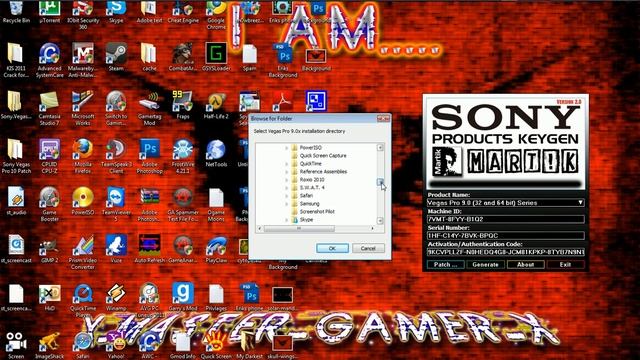The width and height of the screenshot is (640, 360).
Task: Open the Camtasia Studio 7 shortcut
Action: [x=49, y=108]
